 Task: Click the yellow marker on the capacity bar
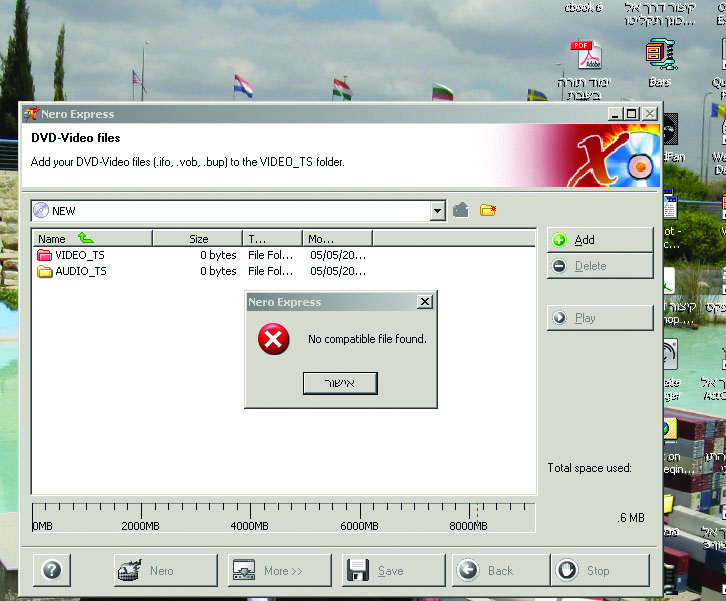point(277,516)
